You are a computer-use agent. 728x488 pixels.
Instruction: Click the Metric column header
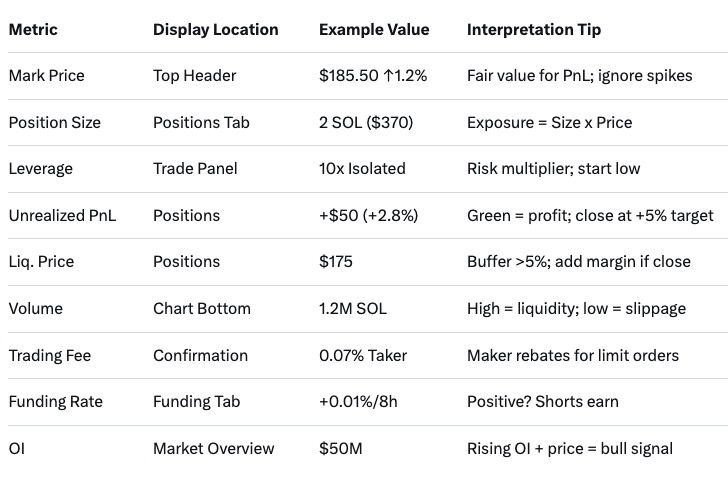(33, 30)
